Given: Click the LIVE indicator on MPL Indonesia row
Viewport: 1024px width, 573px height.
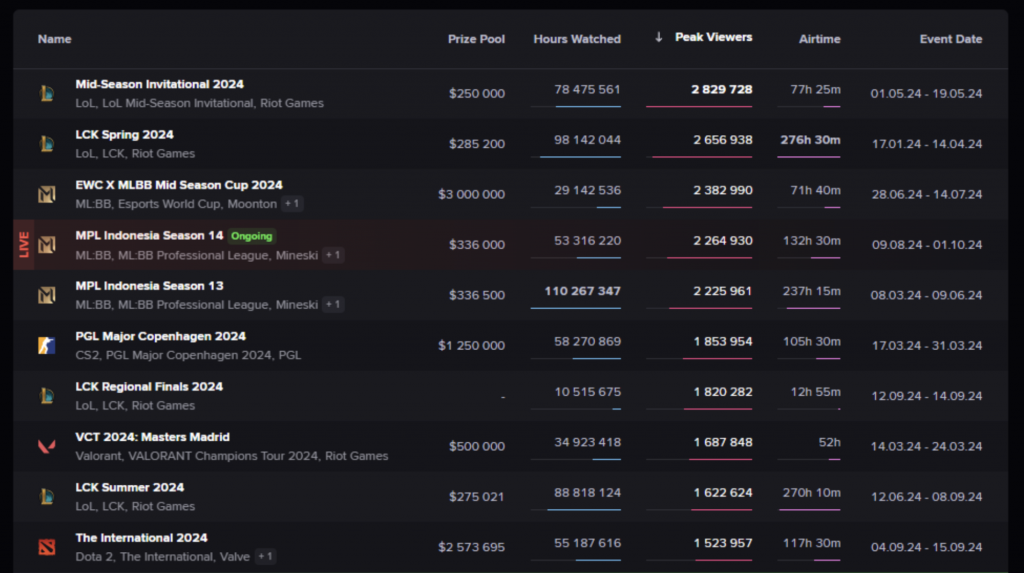Looking at the screenshot, I should [x=24, y=244].
